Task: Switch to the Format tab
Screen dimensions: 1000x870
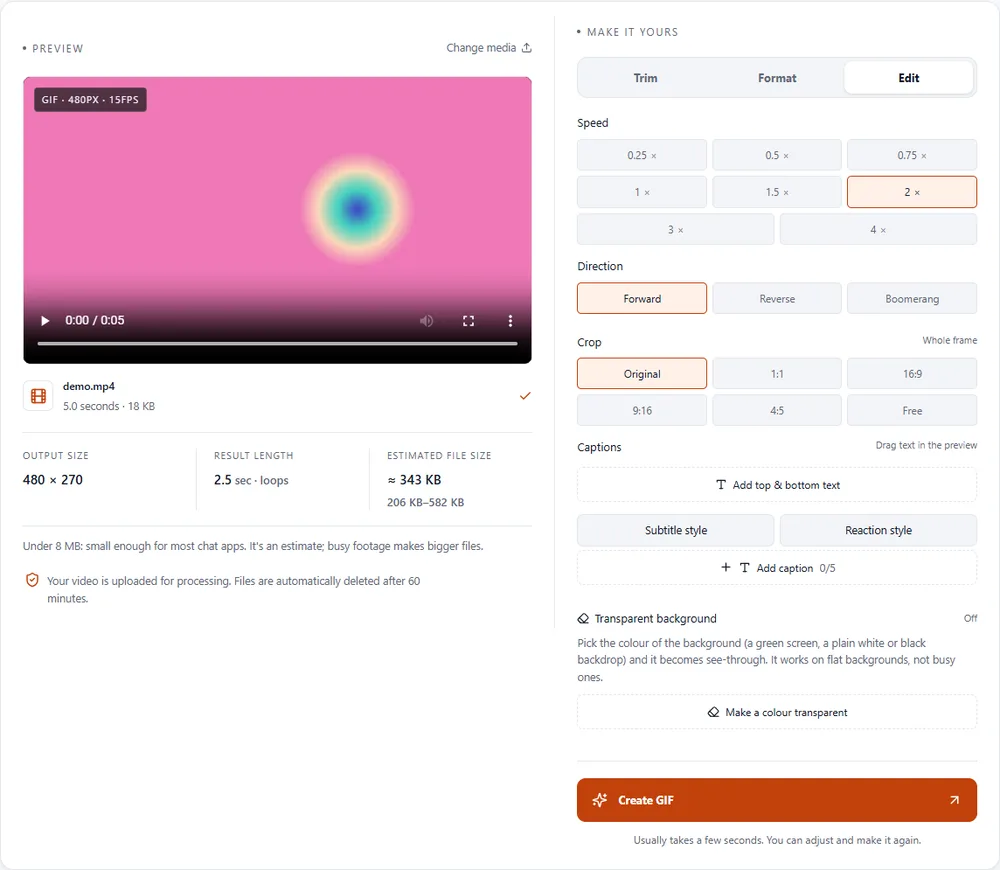Action: point(777,78)
